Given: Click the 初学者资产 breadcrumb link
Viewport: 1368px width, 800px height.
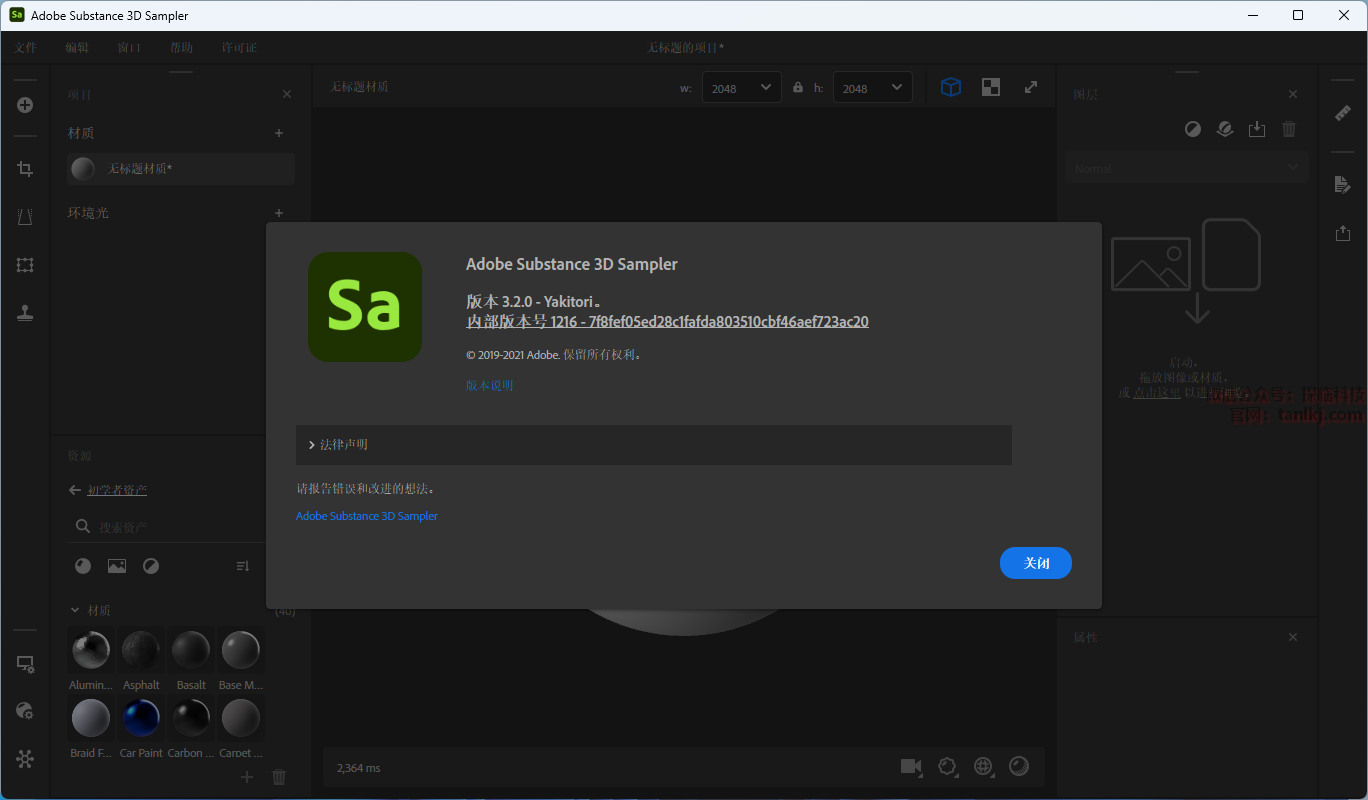Looking at the screenshot, I should point(117,490).
